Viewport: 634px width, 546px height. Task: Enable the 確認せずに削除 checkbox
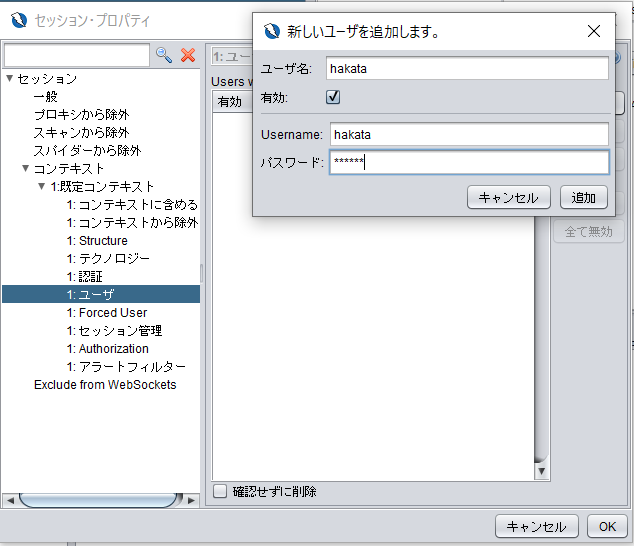click(220, 491)
